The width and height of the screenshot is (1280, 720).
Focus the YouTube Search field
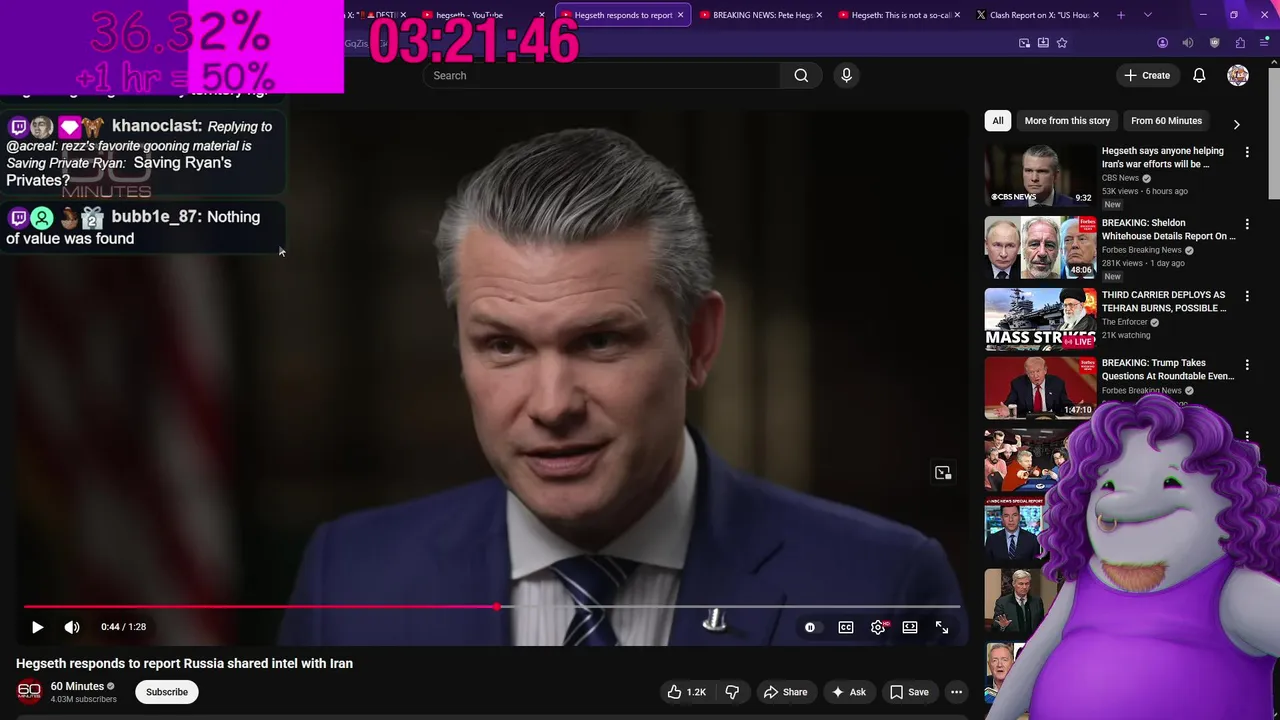(x=603, y=75)
